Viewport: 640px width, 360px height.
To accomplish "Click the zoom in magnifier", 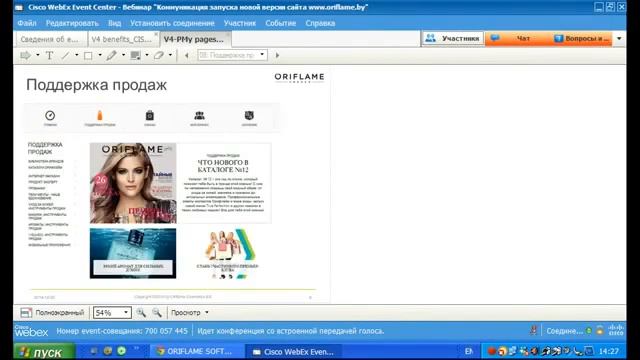I will (x=141, y=313).
